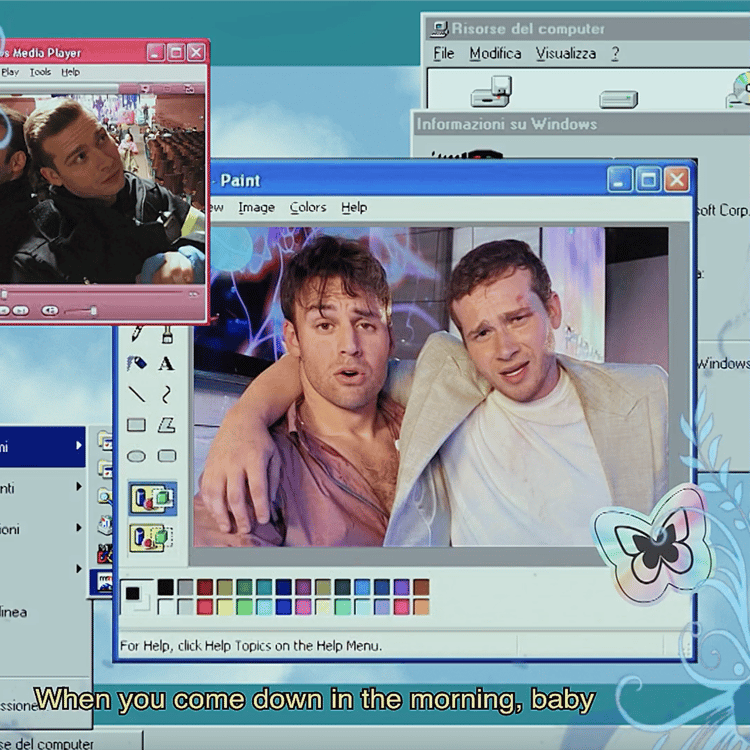Click the photo canvas in Paint

point(430,387)
